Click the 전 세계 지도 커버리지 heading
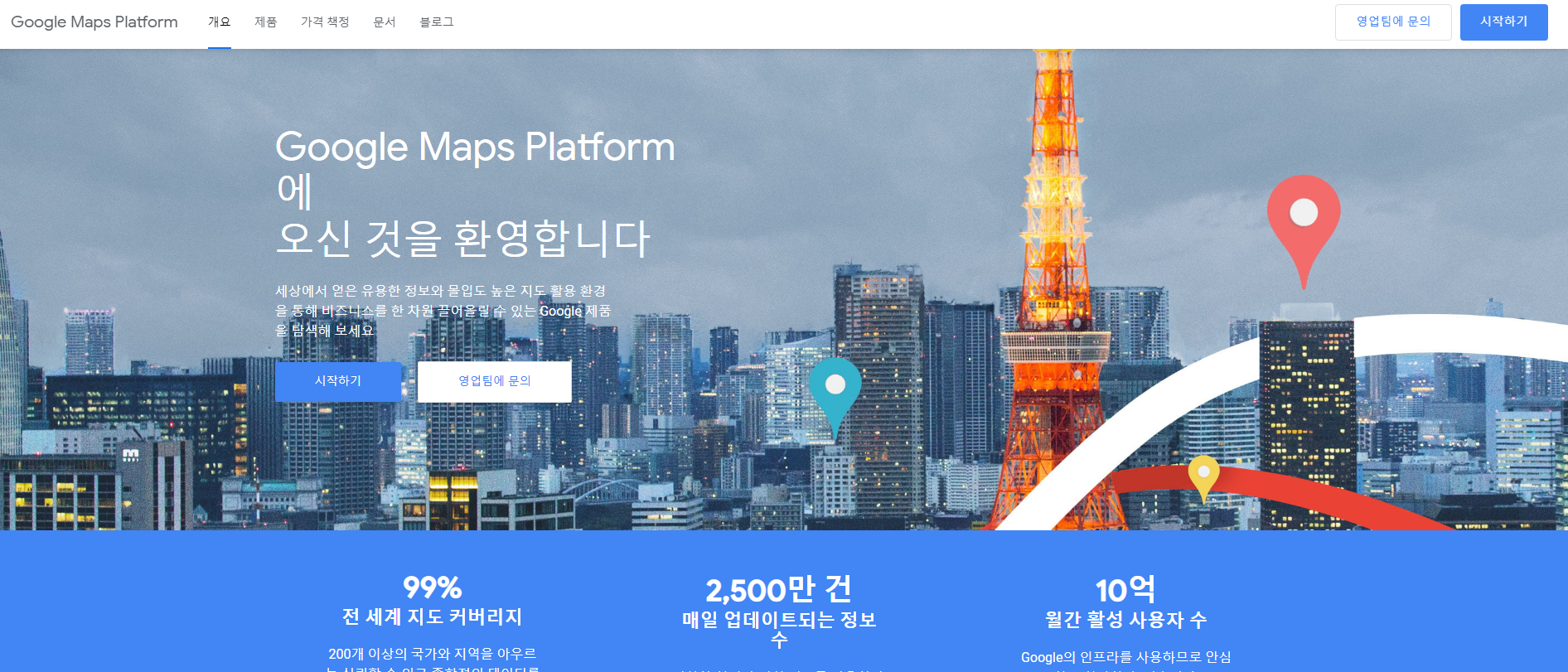 [x=433, y=617]
